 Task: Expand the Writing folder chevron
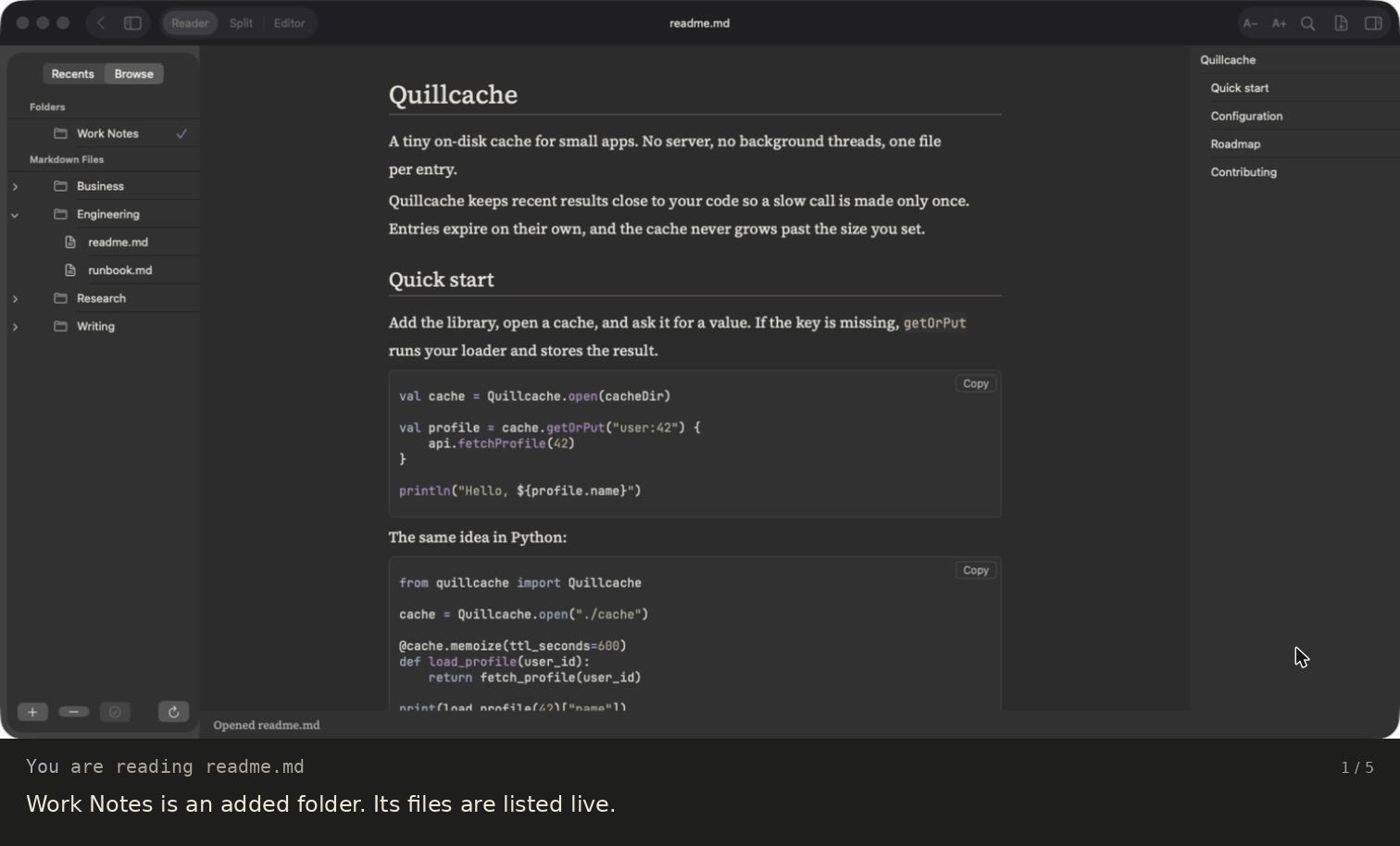coord(15,327)
